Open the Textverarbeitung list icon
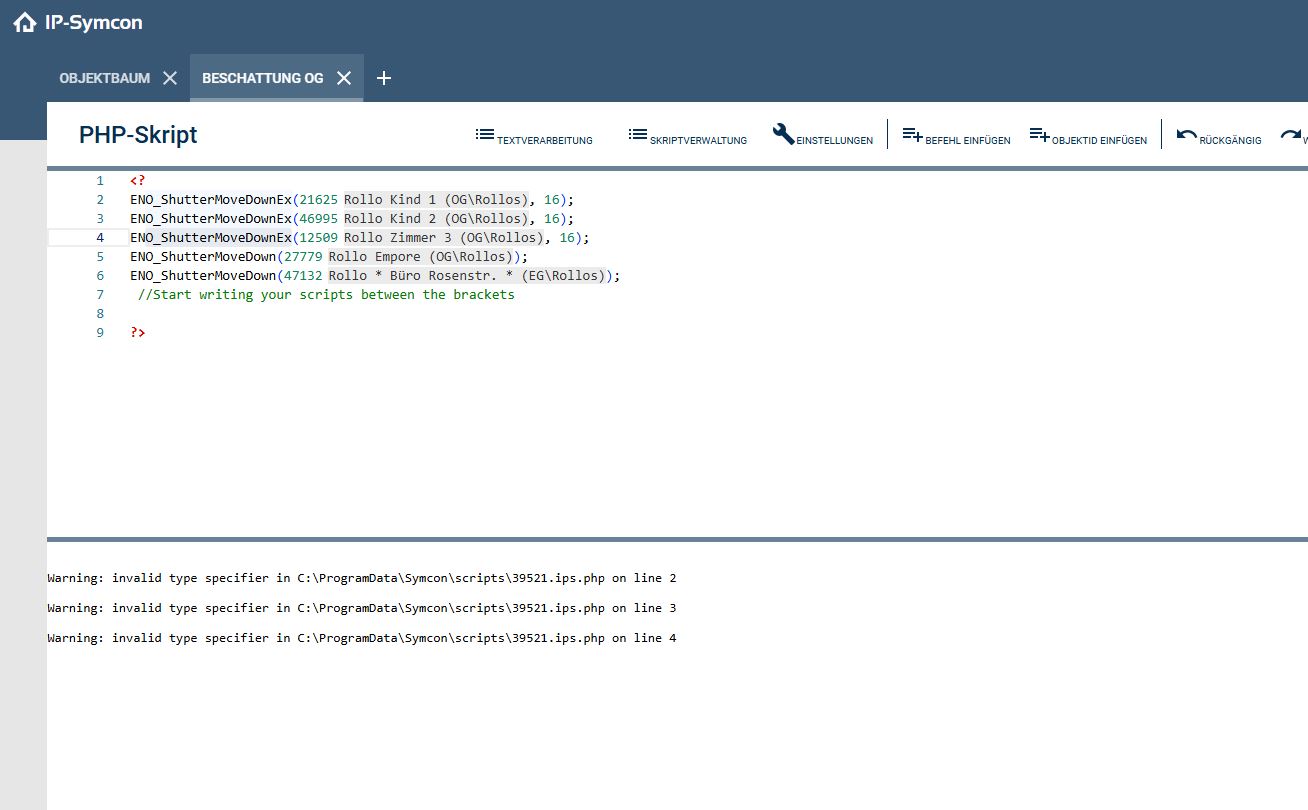The width and height of the screenshot is (1308, 810). point(485,134)
